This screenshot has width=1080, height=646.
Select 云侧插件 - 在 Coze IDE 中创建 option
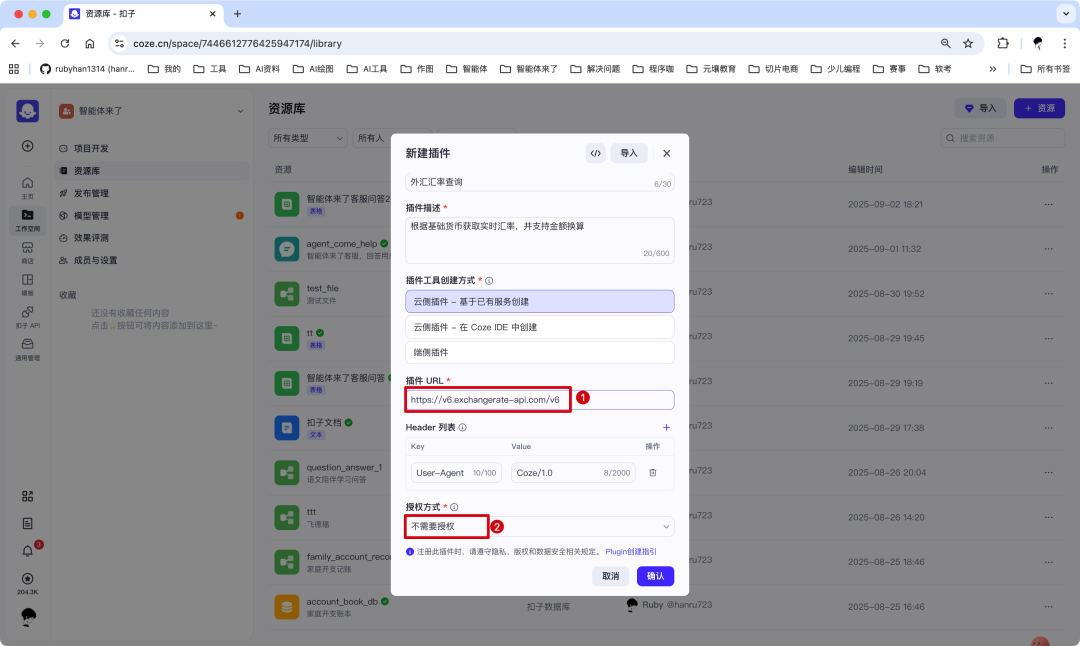pyautogui.click(x=539, y=327)
